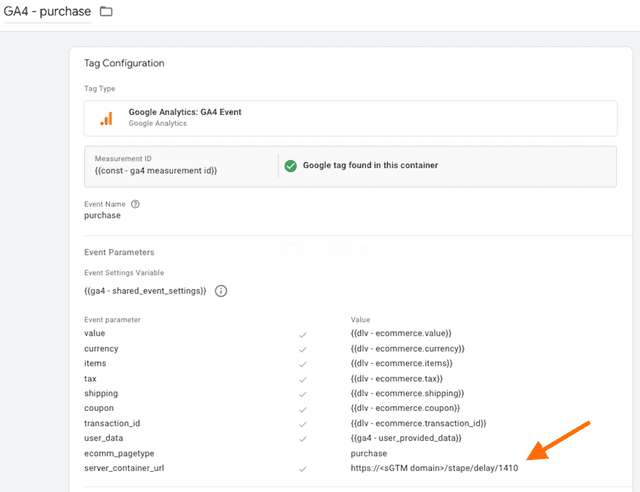Screen dimensions: 640x492
Task: Click the Tag Configuration section heading
Action: tap(124, 63)
